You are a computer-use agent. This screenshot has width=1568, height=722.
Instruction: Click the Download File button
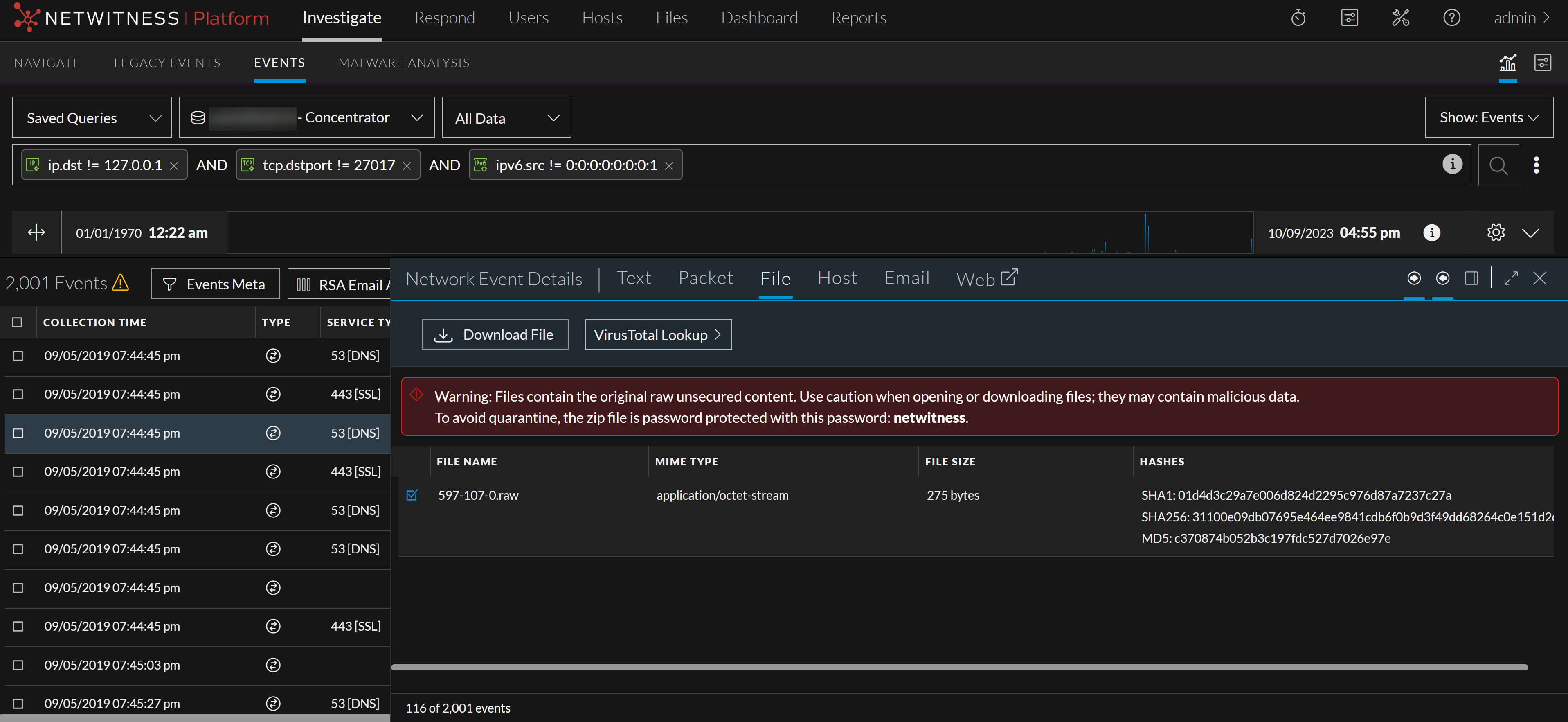click(x=495, y=334)
